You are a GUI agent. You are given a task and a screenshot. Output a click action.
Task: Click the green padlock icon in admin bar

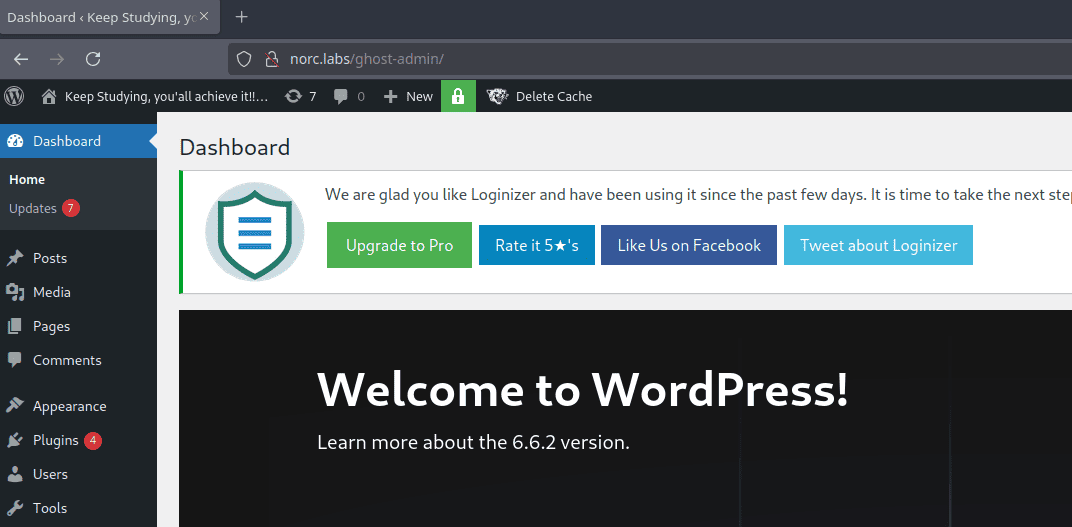pyautogui.click(x=458, y=96)
